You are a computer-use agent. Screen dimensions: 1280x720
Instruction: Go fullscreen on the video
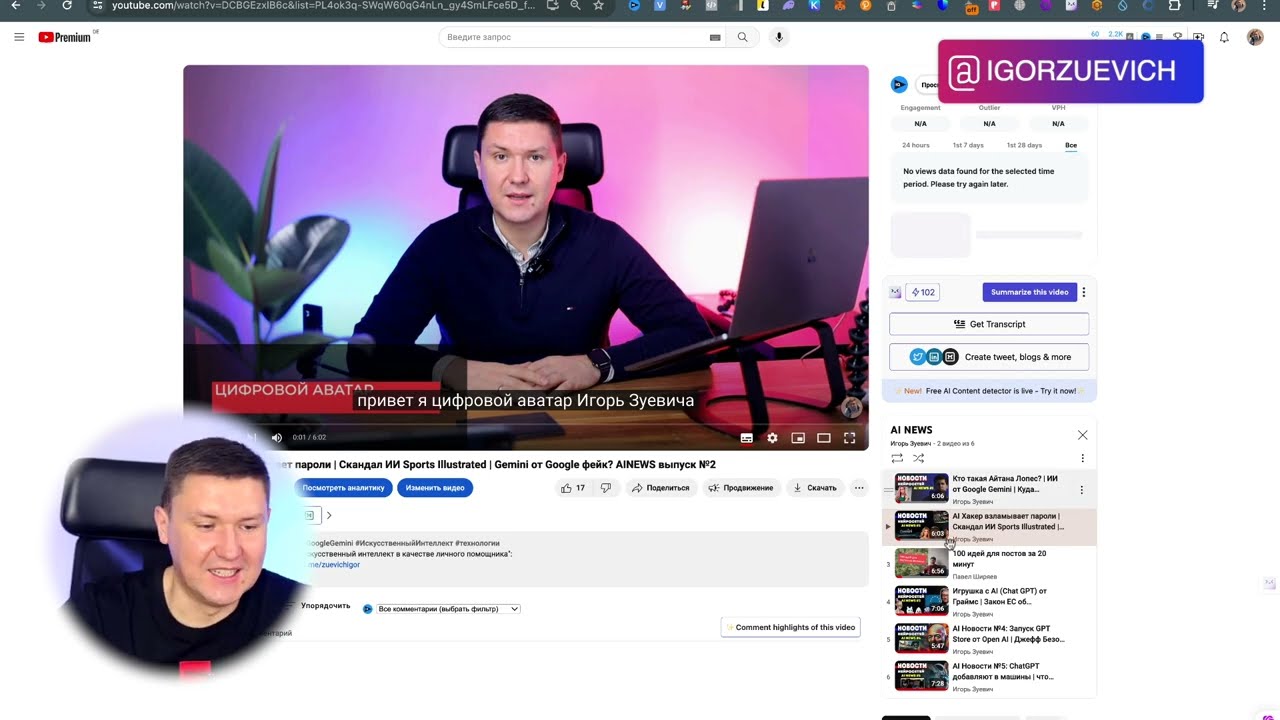tap(849, 437)
